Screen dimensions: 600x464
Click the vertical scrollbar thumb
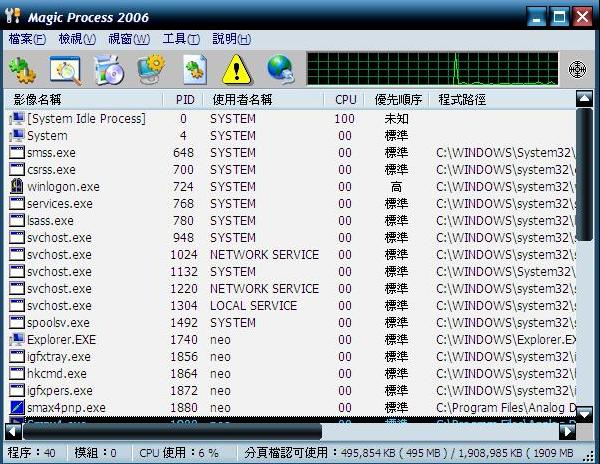click(x=584, y=174)
